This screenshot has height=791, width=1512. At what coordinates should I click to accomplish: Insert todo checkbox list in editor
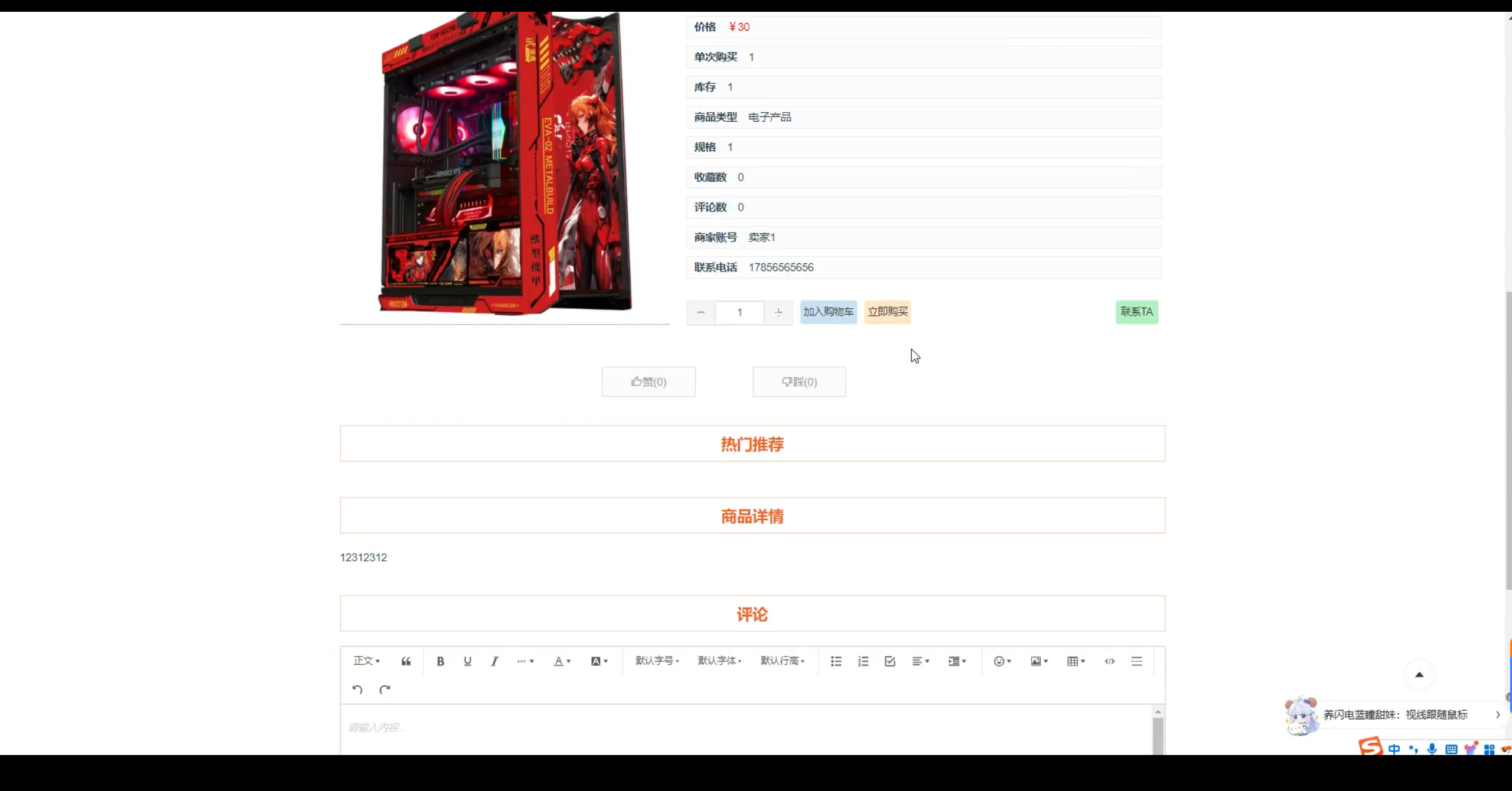point(890,661)
